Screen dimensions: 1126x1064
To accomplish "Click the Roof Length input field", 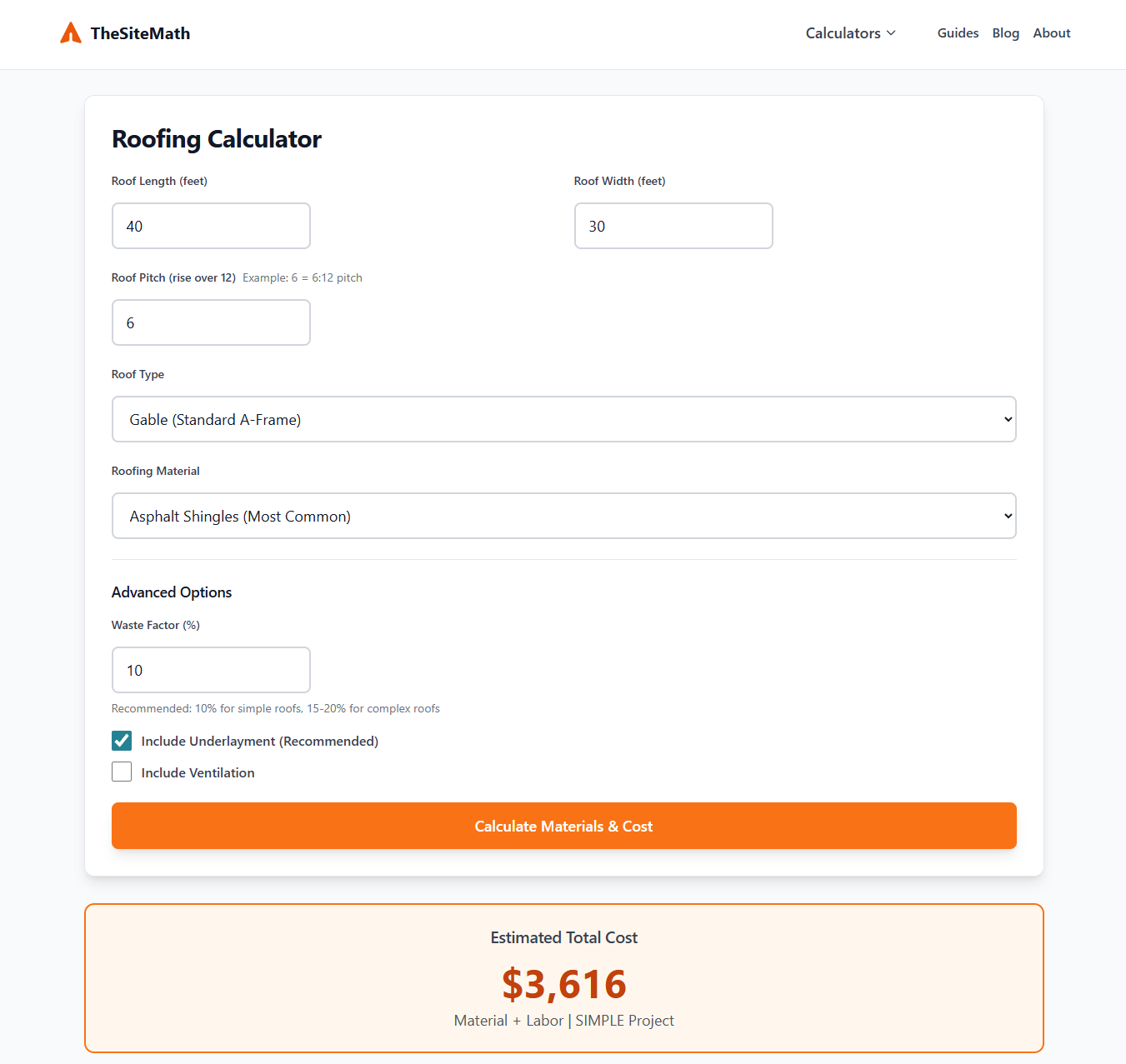I will click(211, 226).
